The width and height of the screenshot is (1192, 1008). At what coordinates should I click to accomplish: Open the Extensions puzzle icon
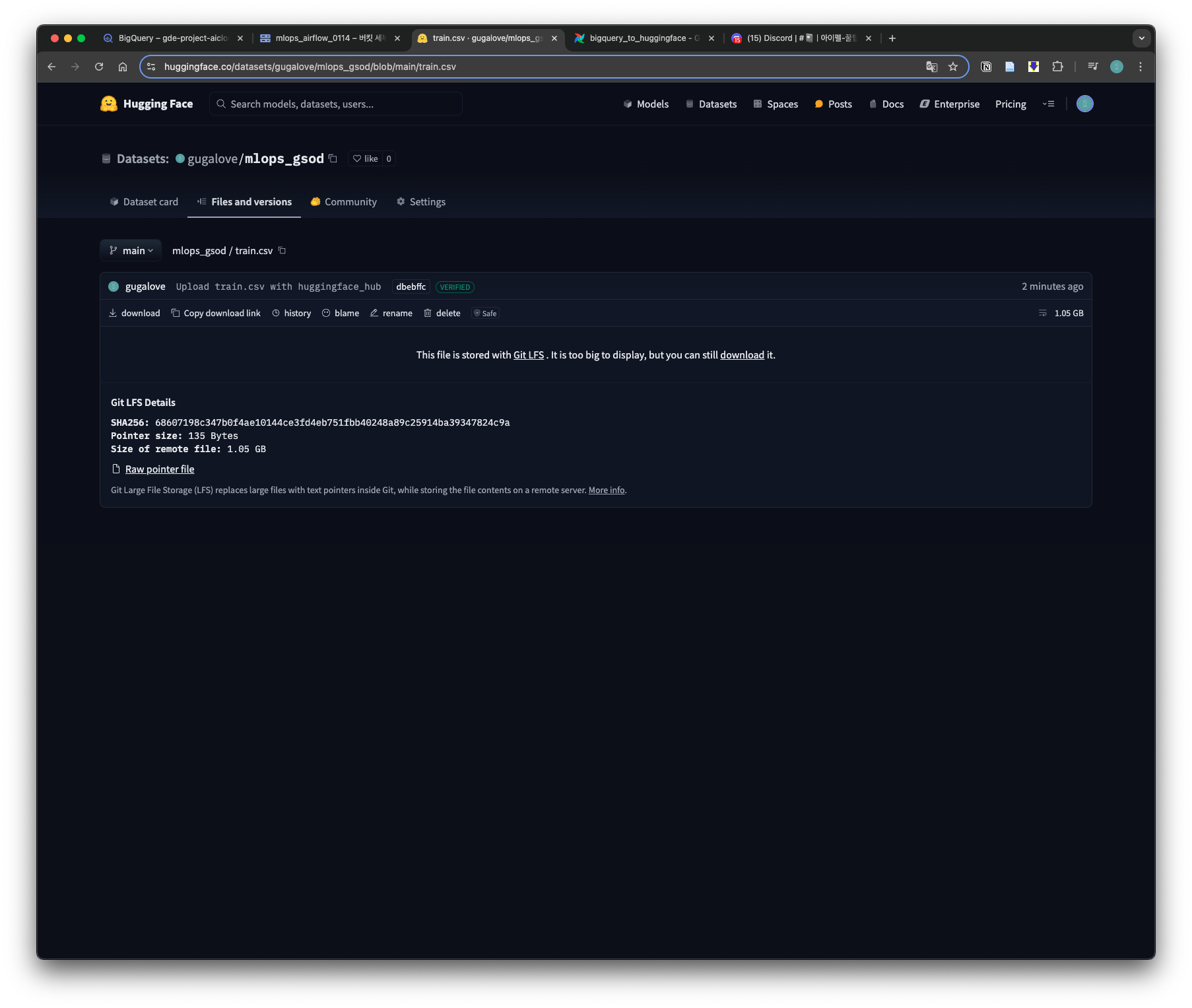point(1057,67)
